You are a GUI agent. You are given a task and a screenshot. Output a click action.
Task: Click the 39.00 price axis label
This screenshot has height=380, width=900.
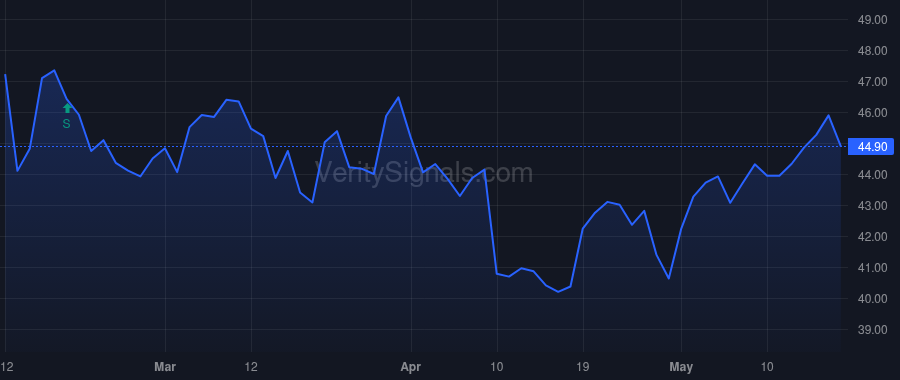872,330
